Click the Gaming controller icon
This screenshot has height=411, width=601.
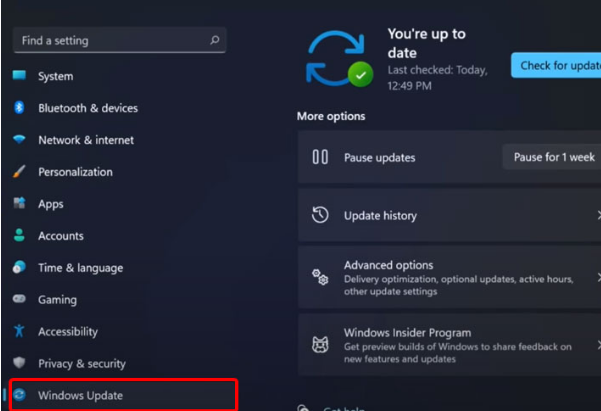tap(19, 300)
